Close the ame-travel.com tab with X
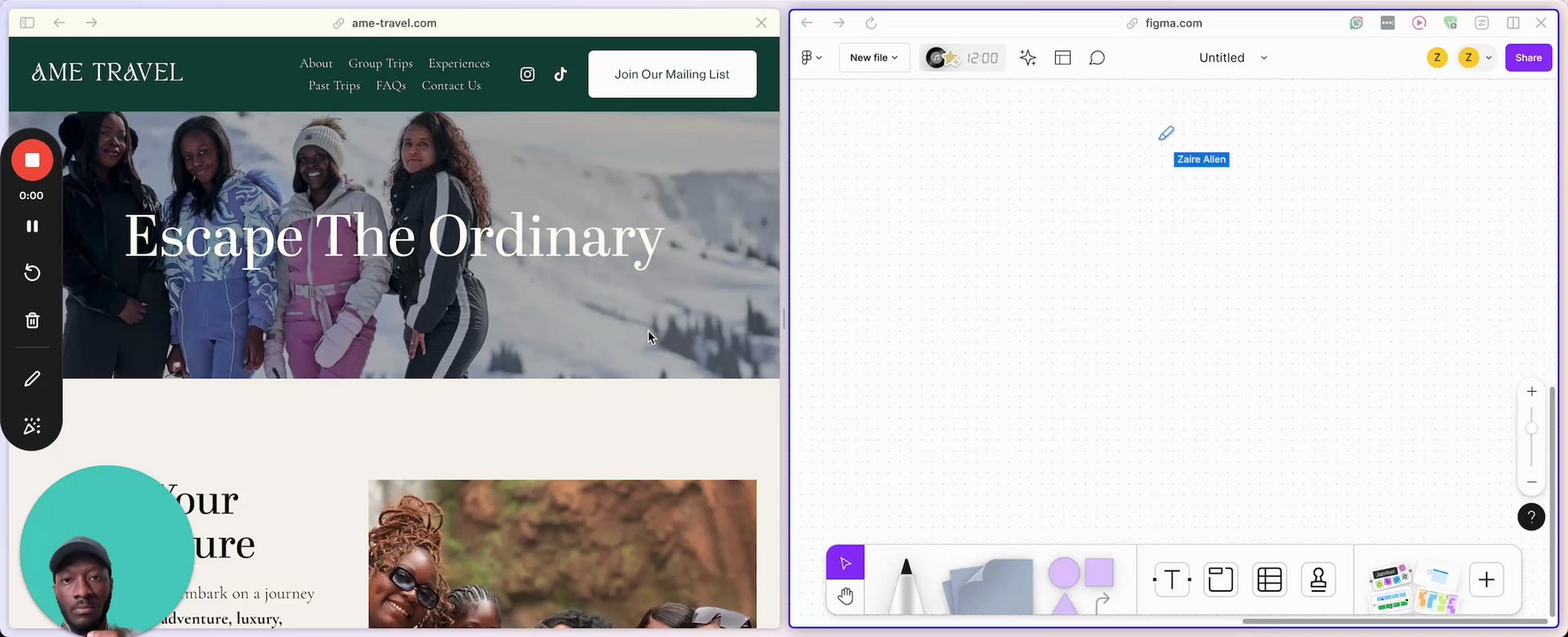The width and height of the screenshot is (1568, 637). click(761, 23)
